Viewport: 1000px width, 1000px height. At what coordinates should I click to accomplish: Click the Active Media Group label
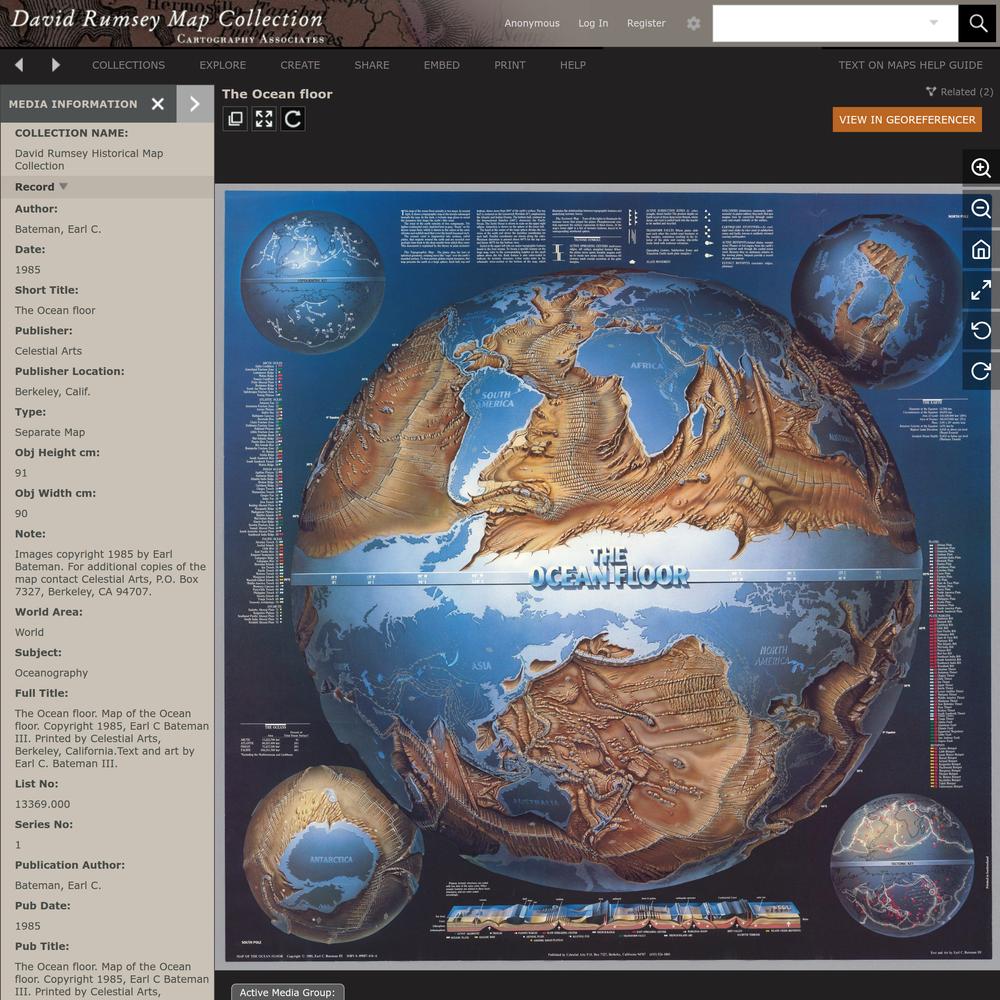pos(287,992)
